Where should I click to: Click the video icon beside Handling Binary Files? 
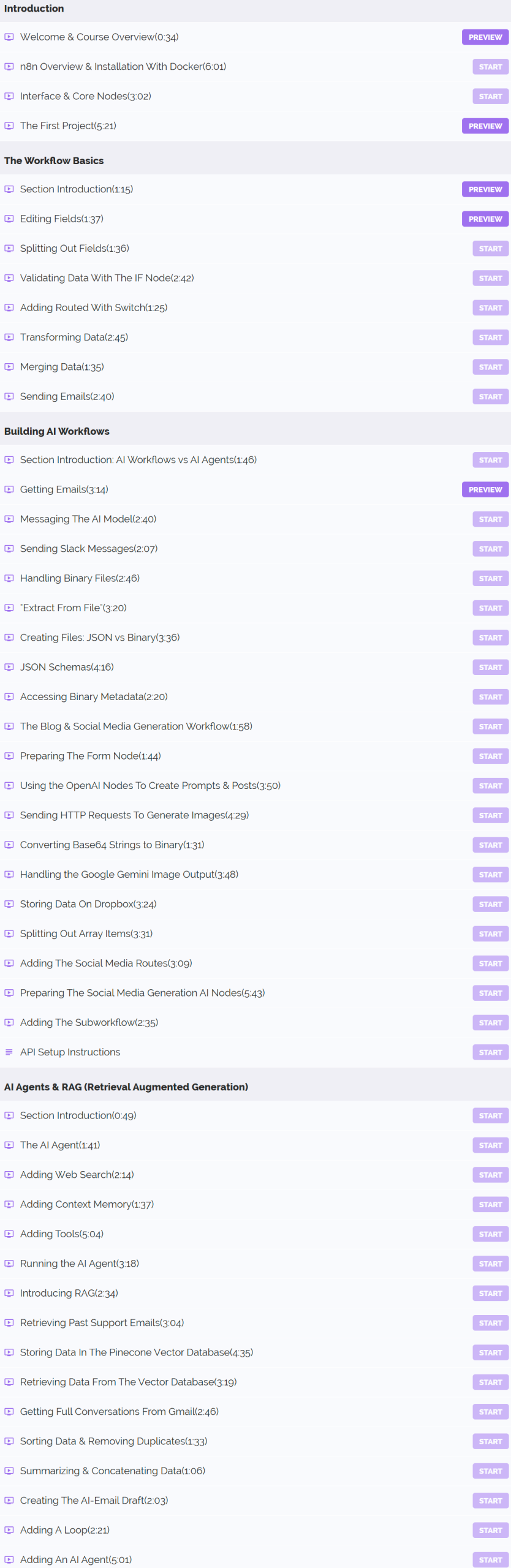[9, 579]
